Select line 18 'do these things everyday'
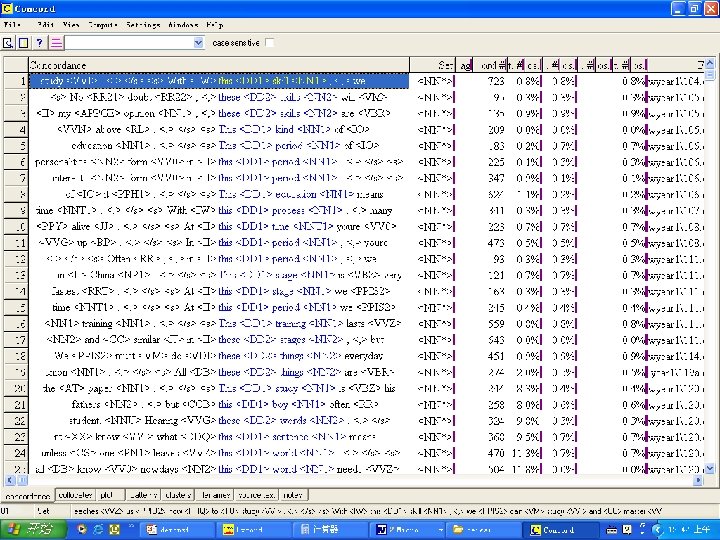The width and height of the screenshot is (720, 540). (219, 356)
